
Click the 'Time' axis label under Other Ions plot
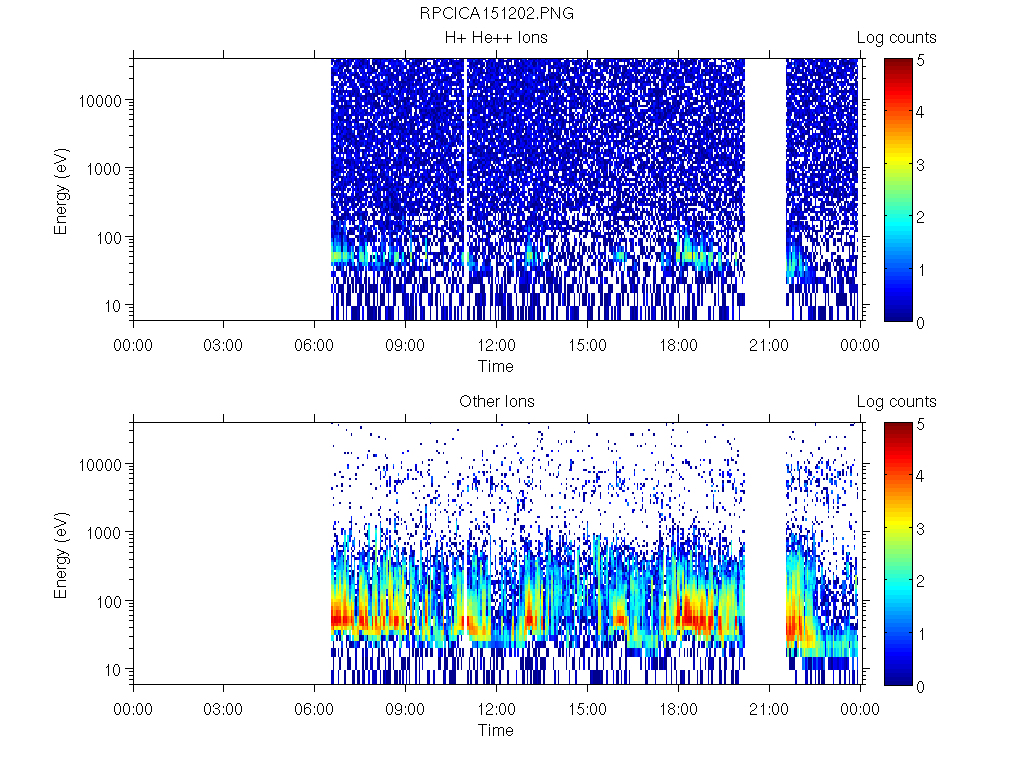(x=496, y=730)
